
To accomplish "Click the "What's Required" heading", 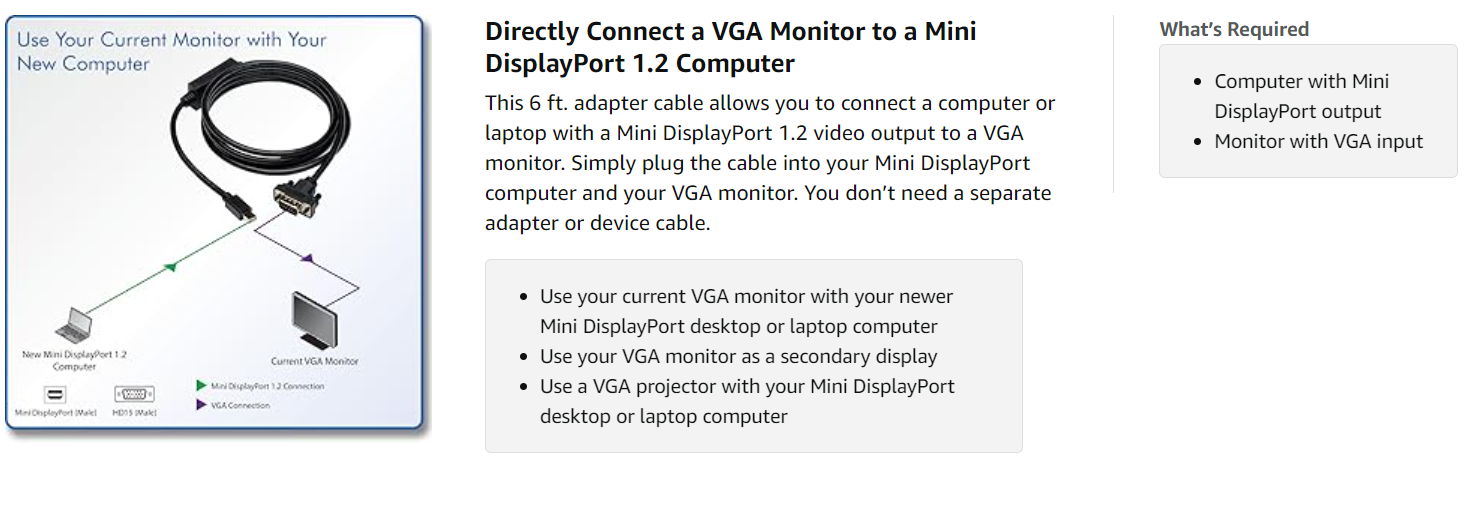I will coord(1233,29).
